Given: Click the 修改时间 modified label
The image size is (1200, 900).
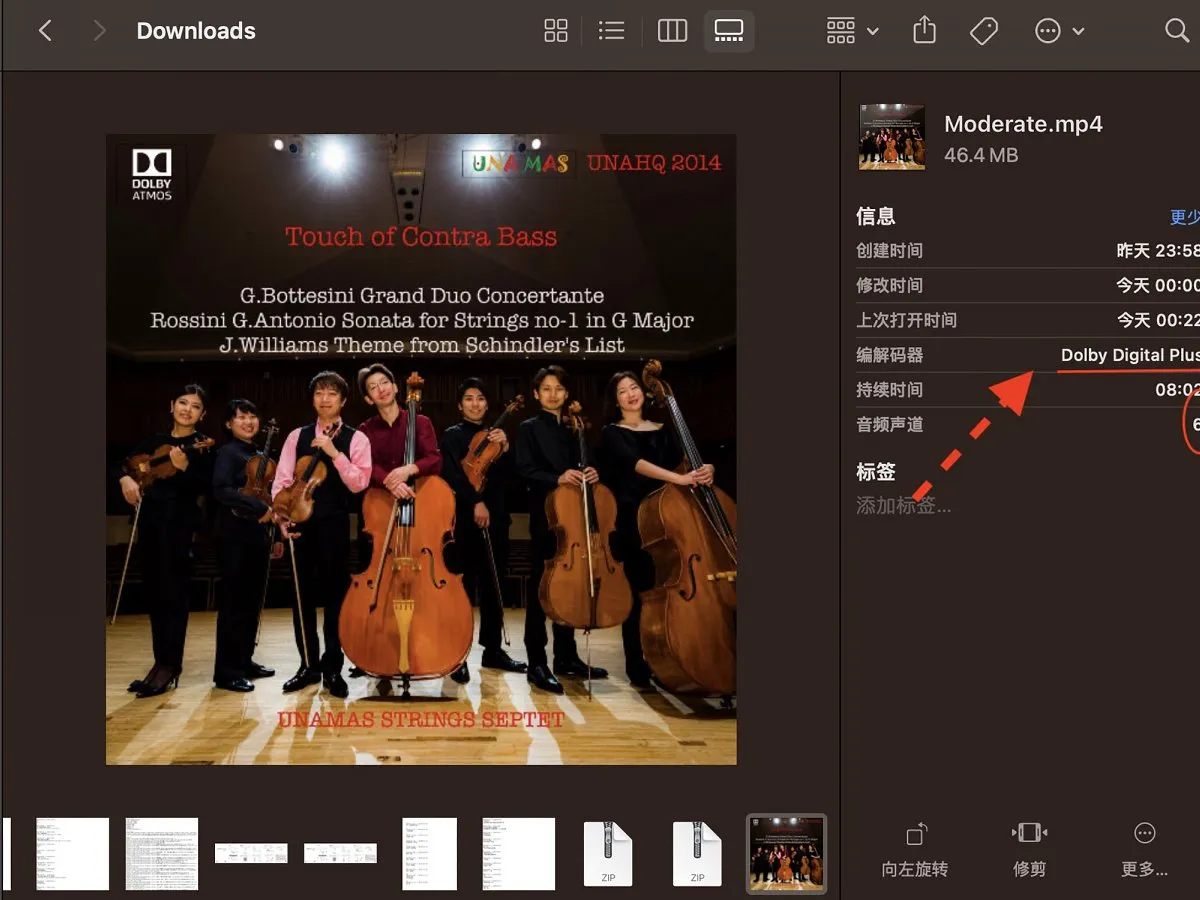Looking at the screenshot, I should 889,286.
